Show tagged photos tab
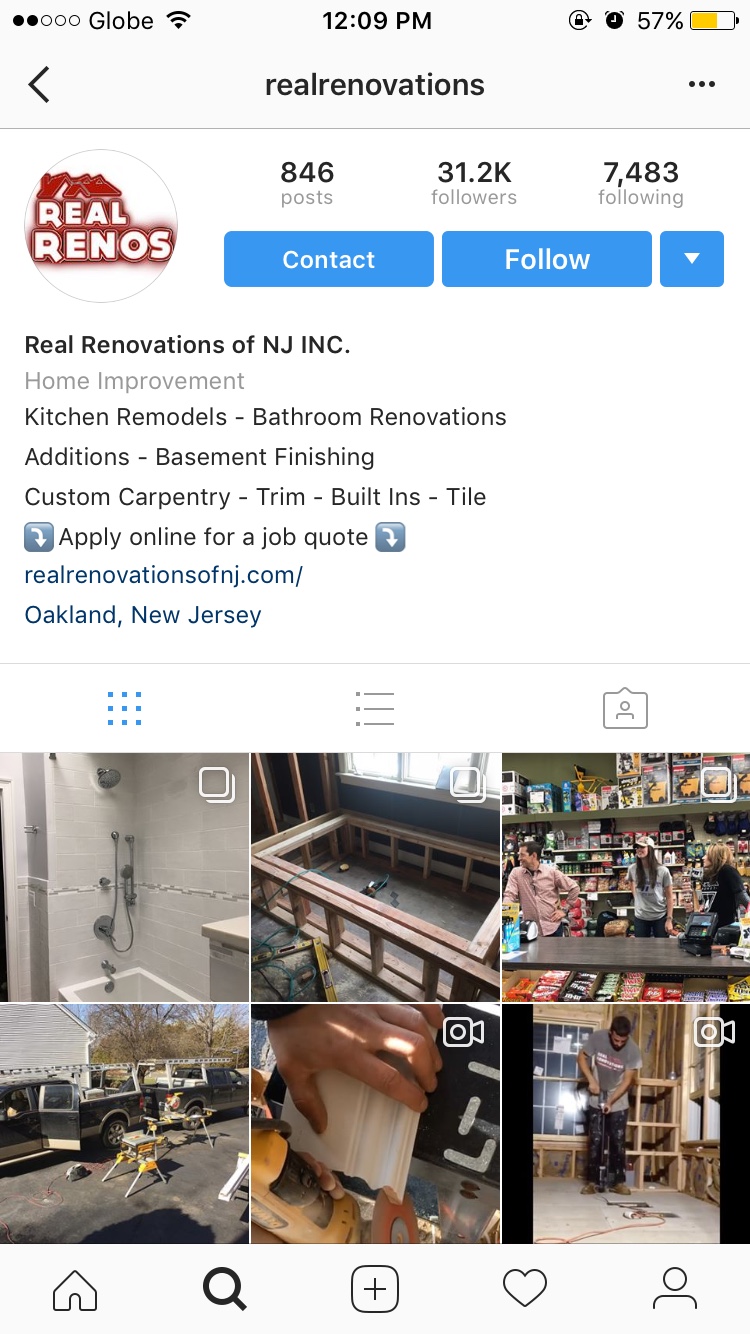This screenshot has height=1334, width=750. pyautogui.click(x=625, y=708)
